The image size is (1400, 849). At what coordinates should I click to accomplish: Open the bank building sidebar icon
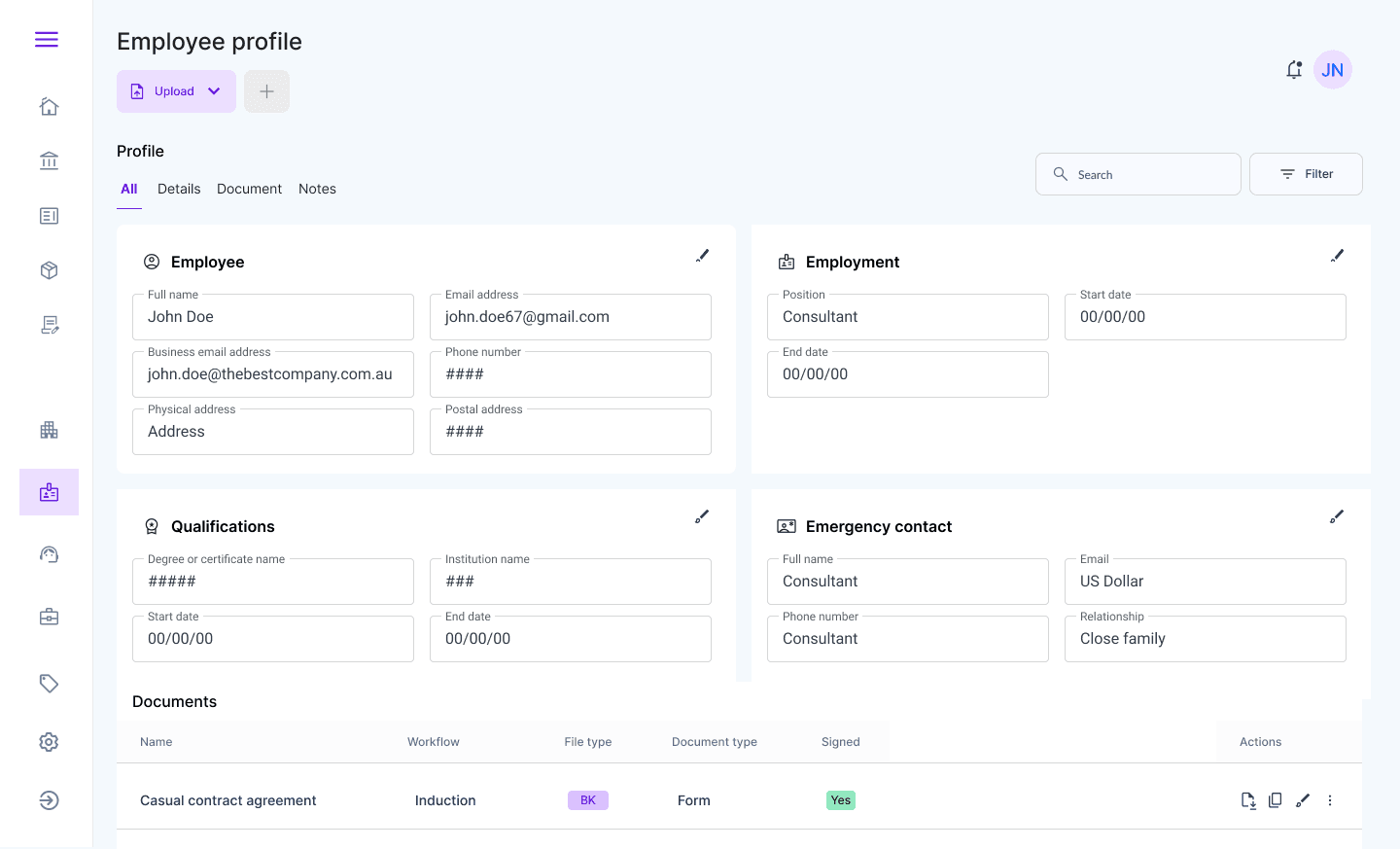tap(49, 160)
